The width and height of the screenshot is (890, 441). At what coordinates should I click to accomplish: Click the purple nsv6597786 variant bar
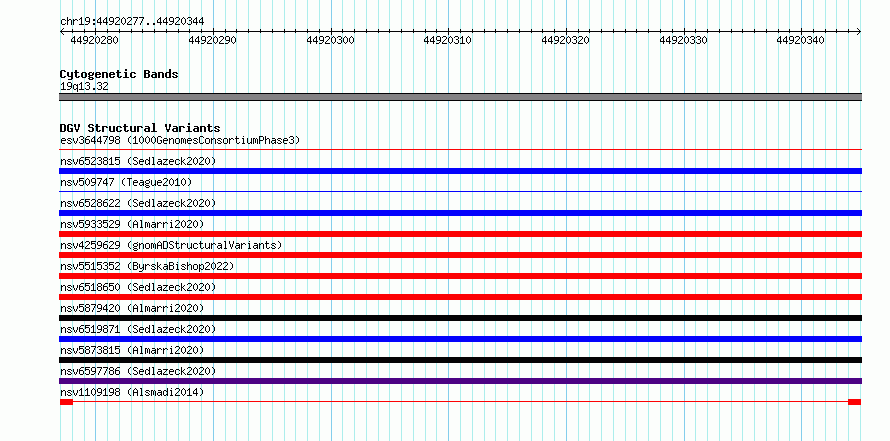460,381
